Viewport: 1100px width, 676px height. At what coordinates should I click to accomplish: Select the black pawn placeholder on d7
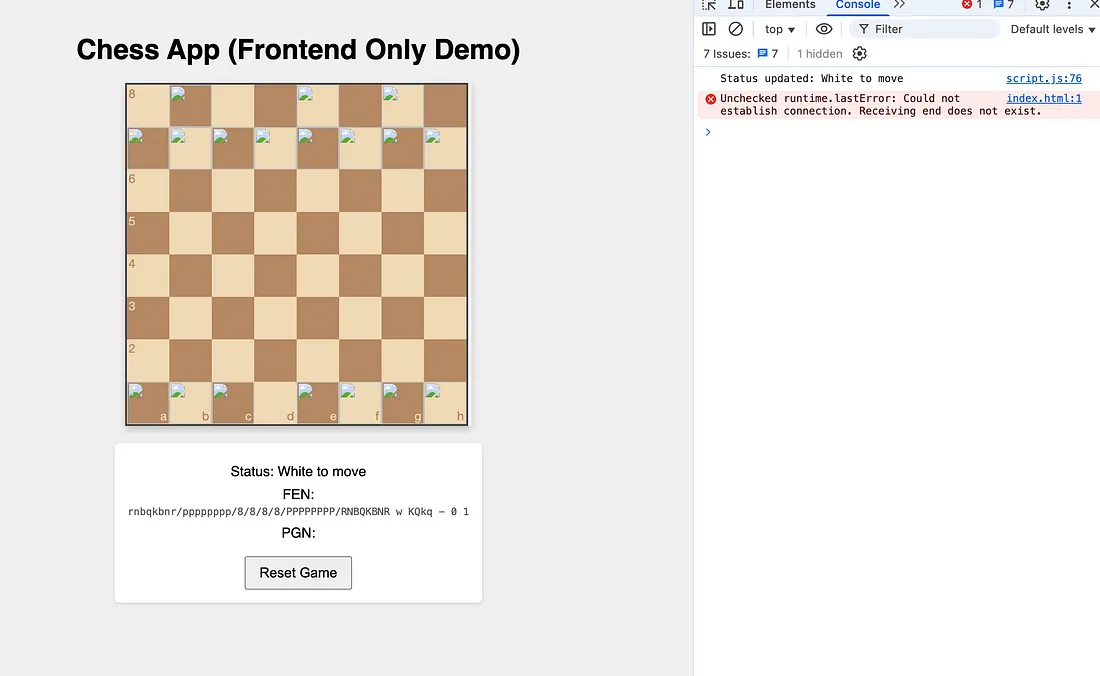[275, 148]
